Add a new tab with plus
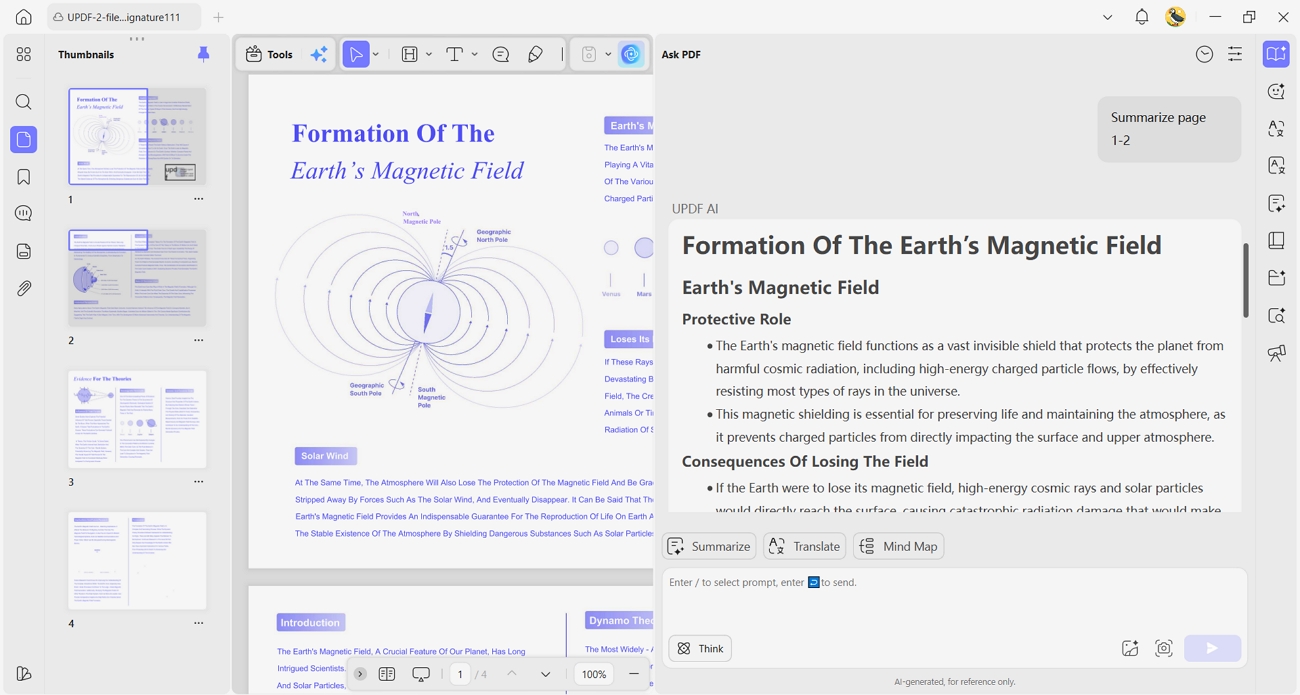The image size is (1300, 695). point(218,17)
